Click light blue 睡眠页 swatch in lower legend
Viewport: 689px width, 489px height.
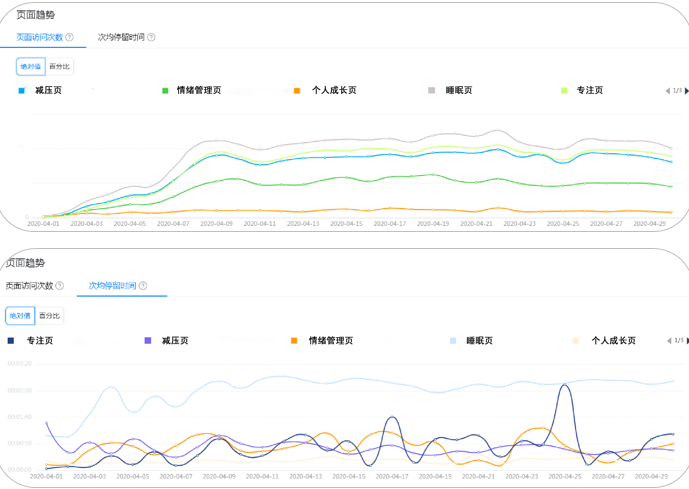pos(453,341)
